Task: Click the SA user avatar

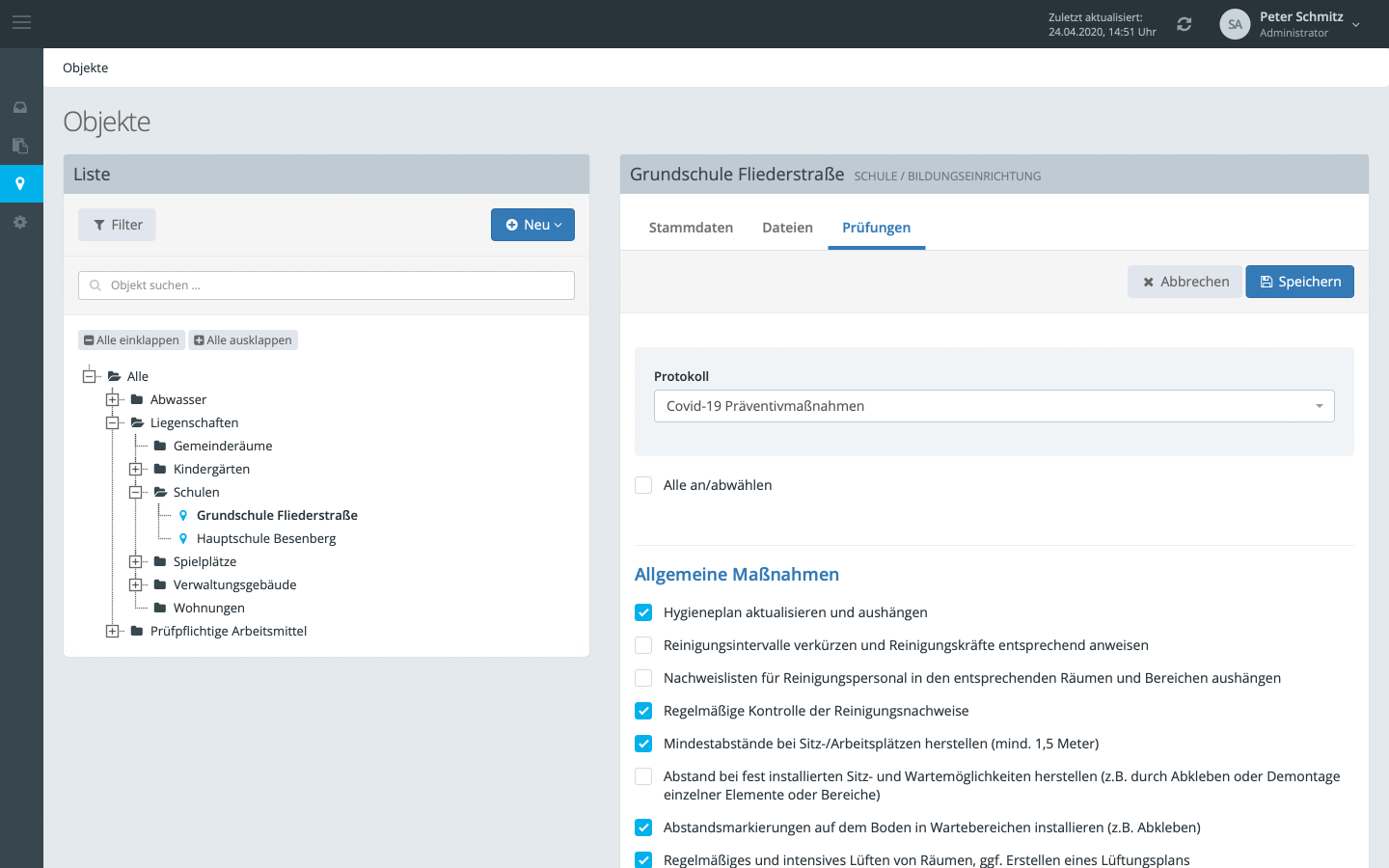Action: tap(1235, 24)
